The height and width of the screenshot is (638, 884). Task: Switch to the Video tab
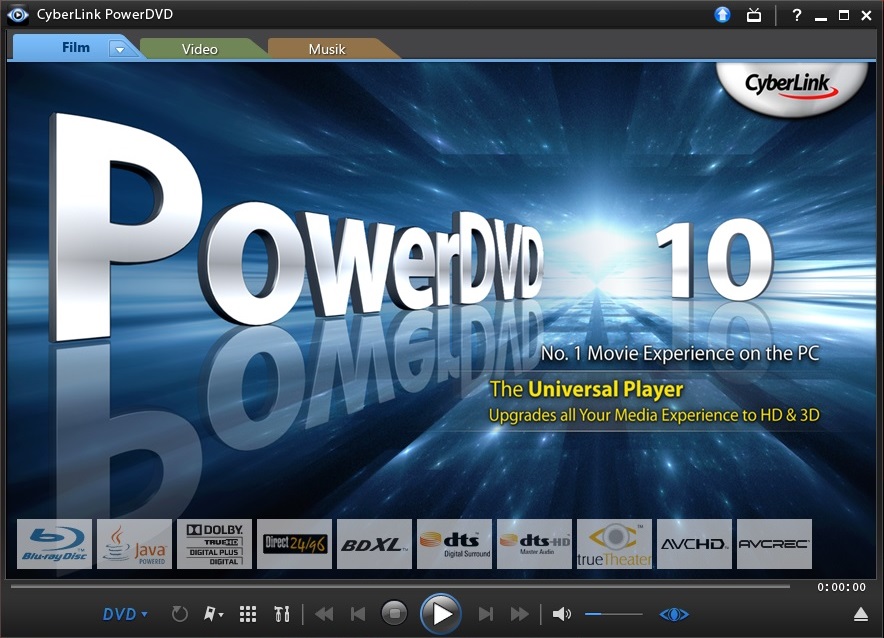[x=200, y=49]
